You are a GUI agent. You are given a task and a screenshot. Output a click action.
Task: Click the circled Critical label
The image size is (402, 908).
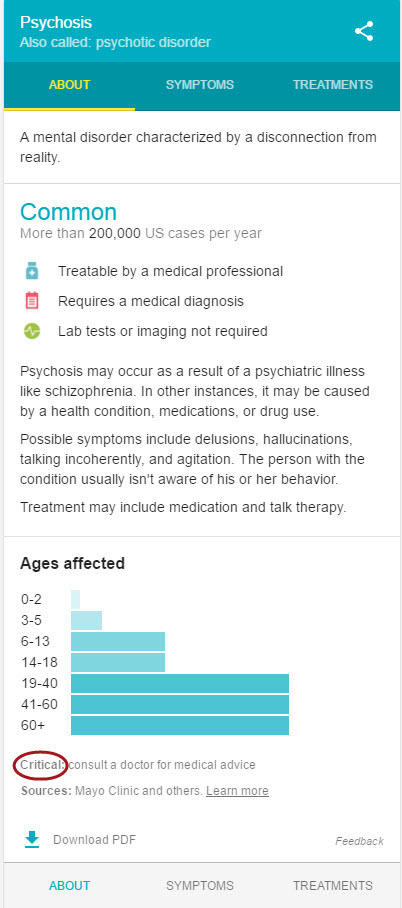point(42,765)
